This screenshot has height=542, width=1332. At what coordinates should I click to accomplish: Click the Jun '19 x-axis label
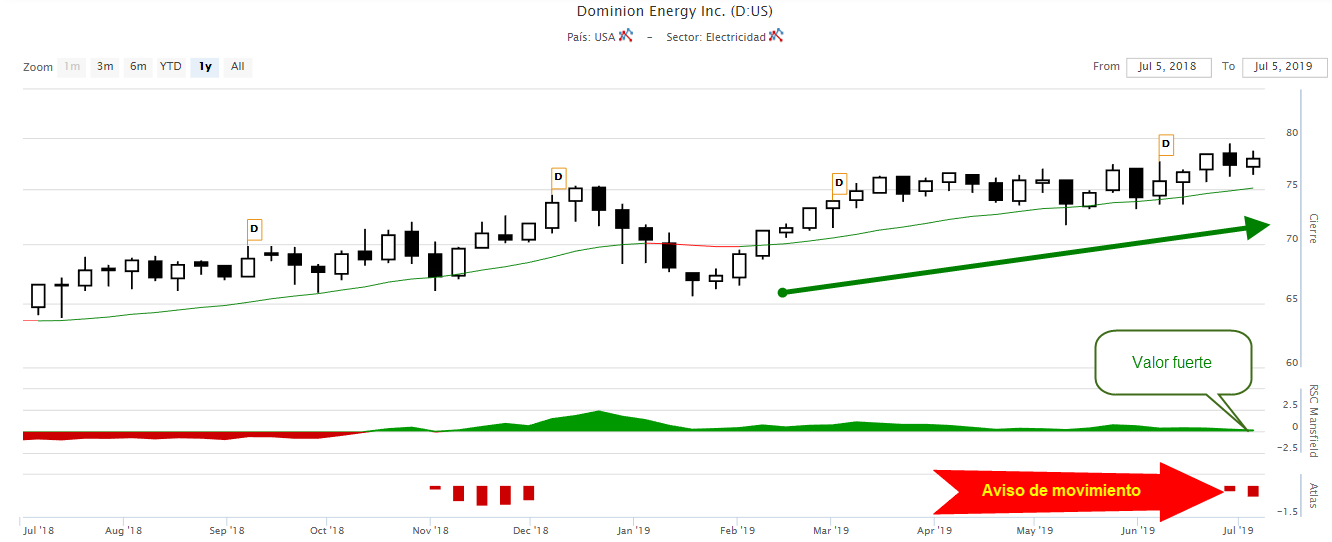pyautogui.click(x=1137, y=530)
